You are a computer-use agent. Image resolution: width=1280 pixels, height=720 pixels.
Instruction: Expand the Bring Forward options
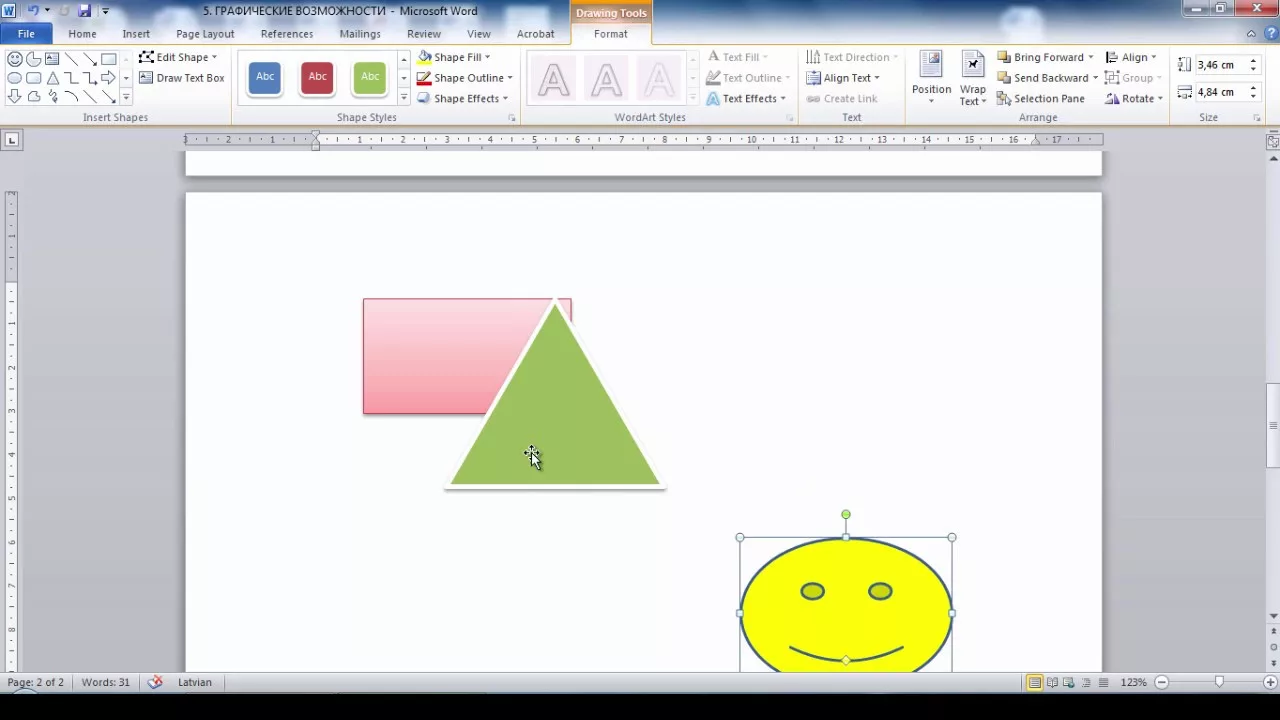(x=1090, y=57)
